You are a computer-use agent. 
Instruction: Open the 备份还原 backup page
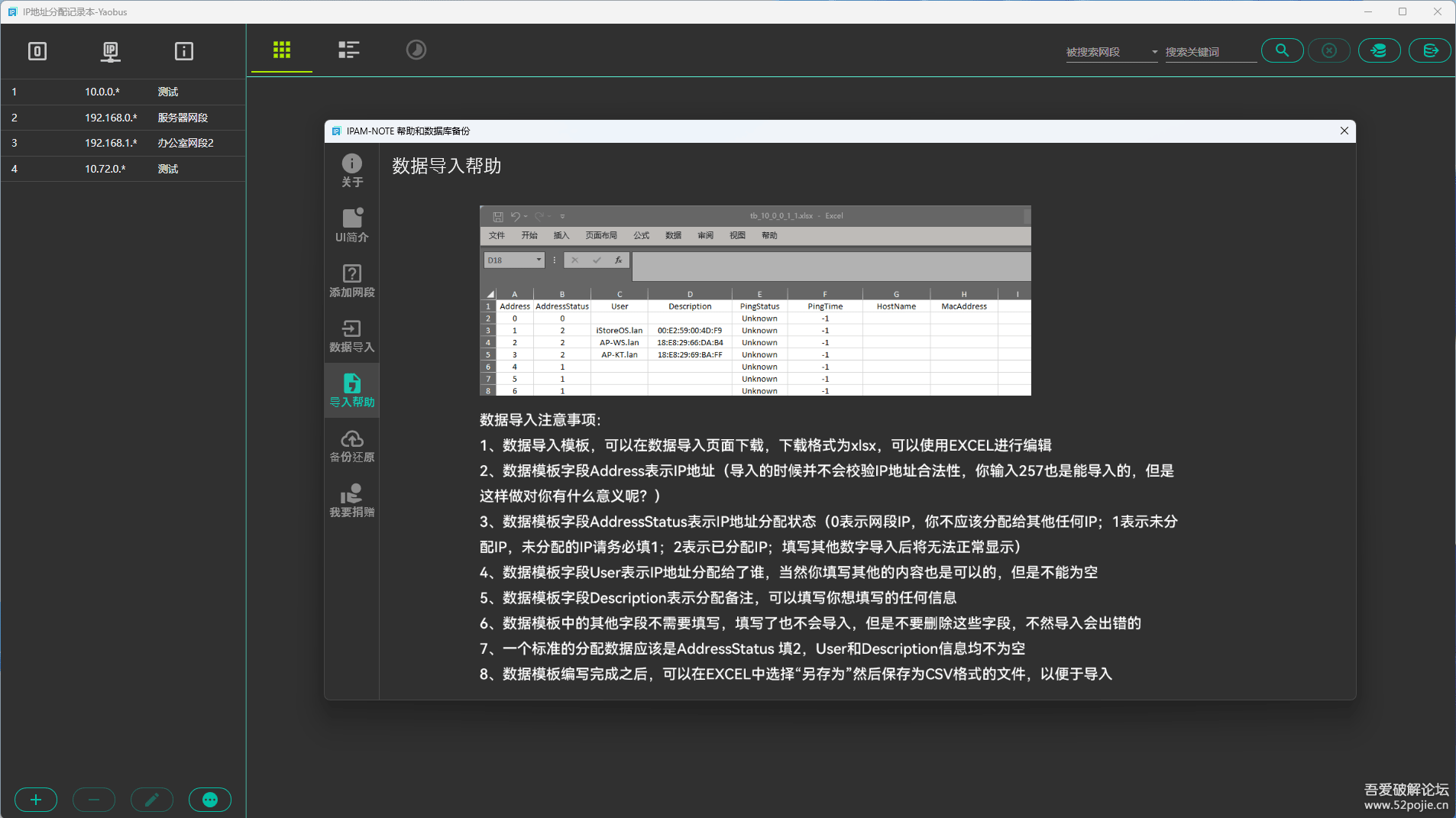coord(351,445)
